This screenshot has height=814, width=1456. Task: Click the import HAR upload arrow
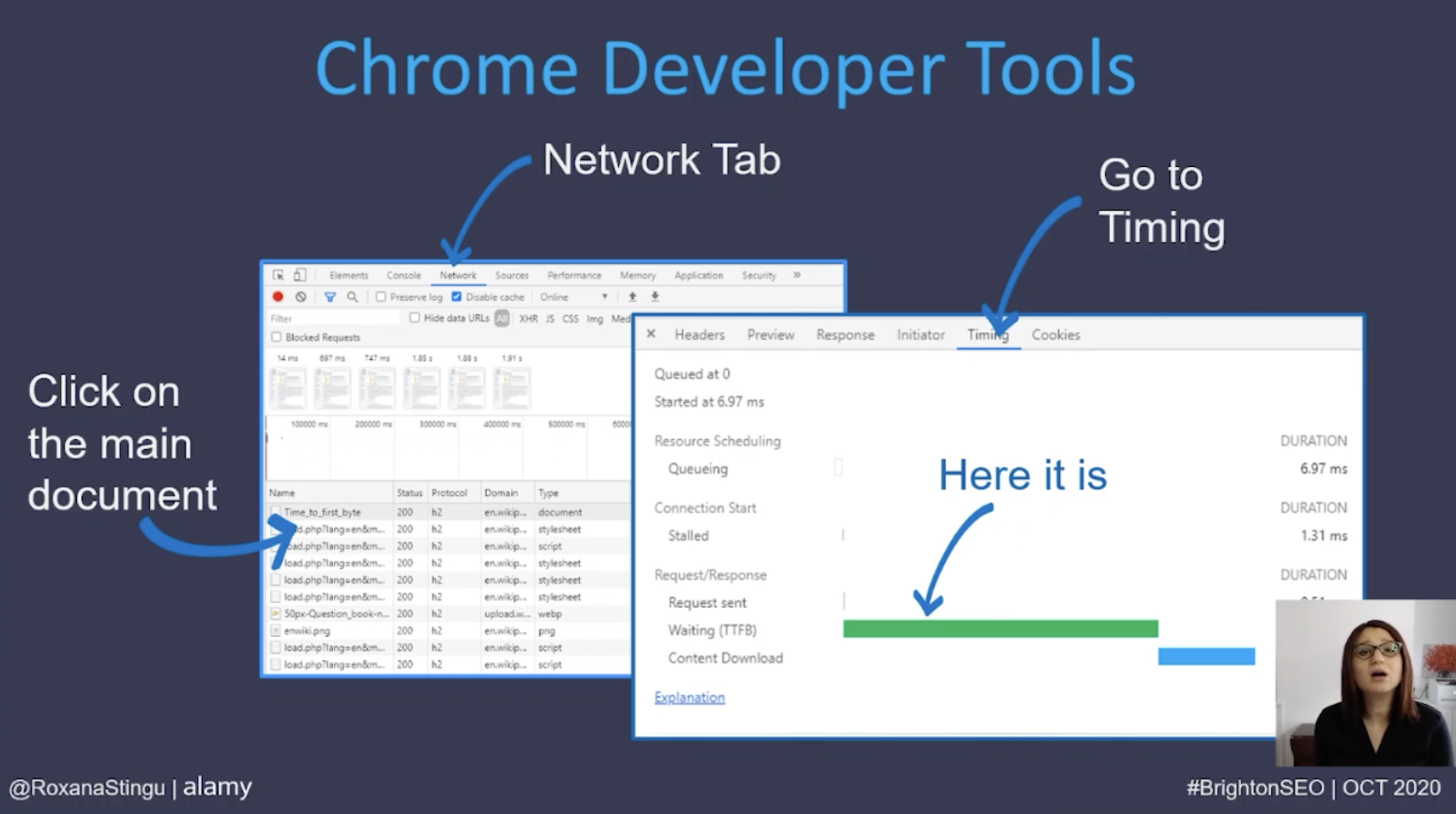(632, 296)
